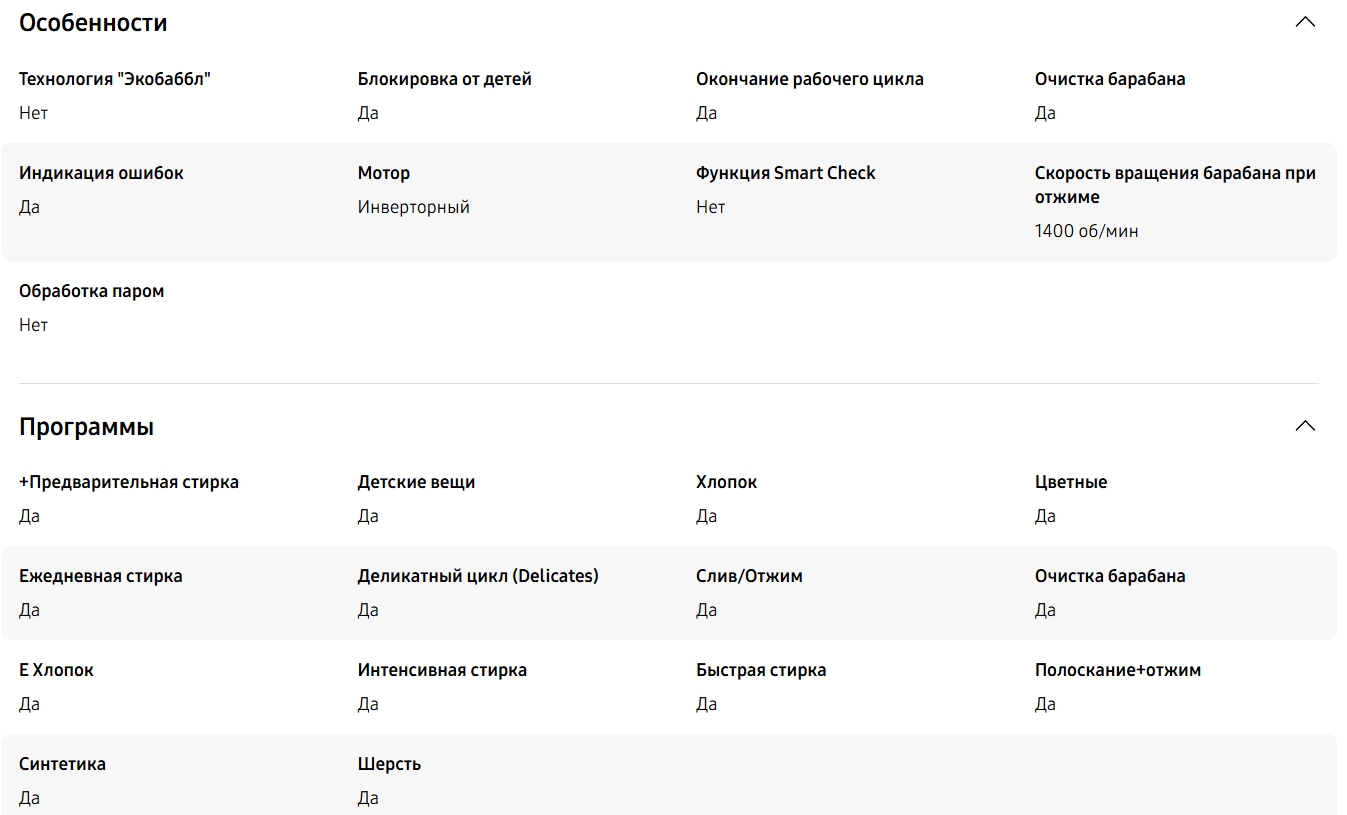Click the Индикация ошибок label
Viewport: 1347px width, 815px height.
[x=101, y=173]
